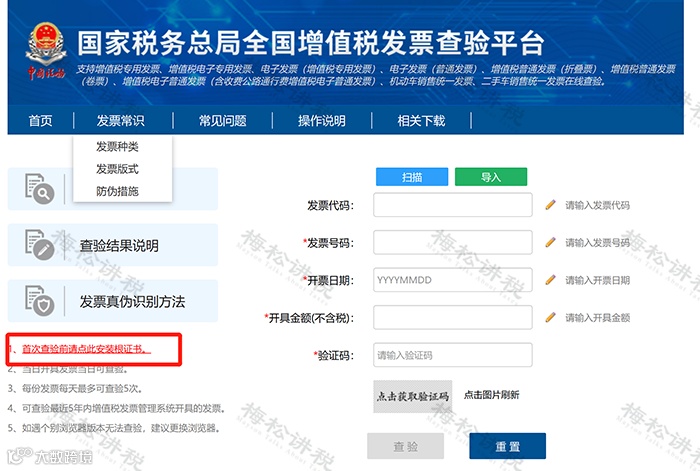Click pencil icon next to 请输入发票代码

point(550,205)
